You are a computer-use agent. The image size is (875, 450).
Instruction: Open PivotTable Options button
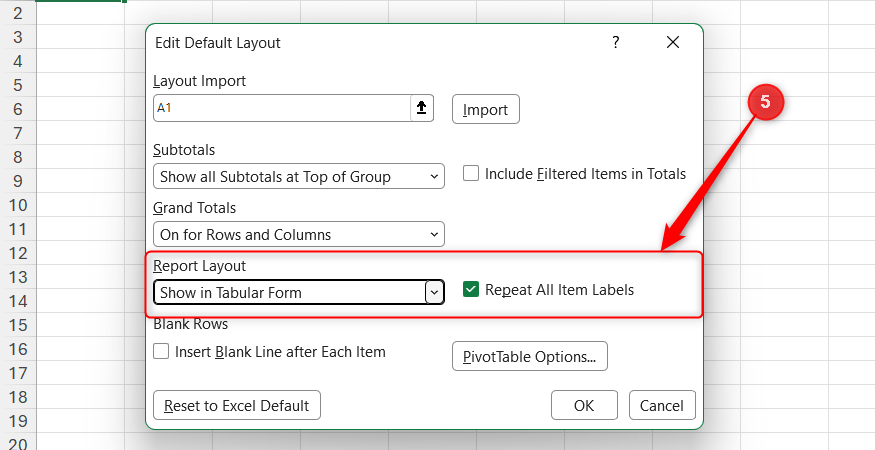click(x=530, y=356)
